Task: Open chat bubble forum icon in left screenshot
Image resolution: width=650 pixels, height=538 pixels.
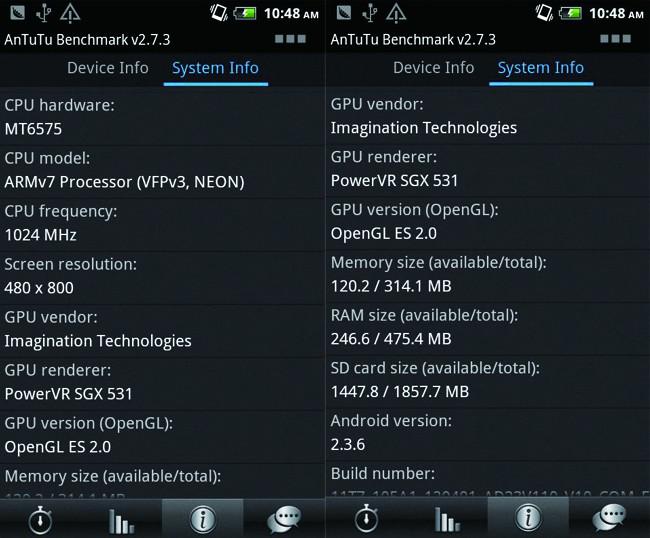Action: tap(284, 519)
